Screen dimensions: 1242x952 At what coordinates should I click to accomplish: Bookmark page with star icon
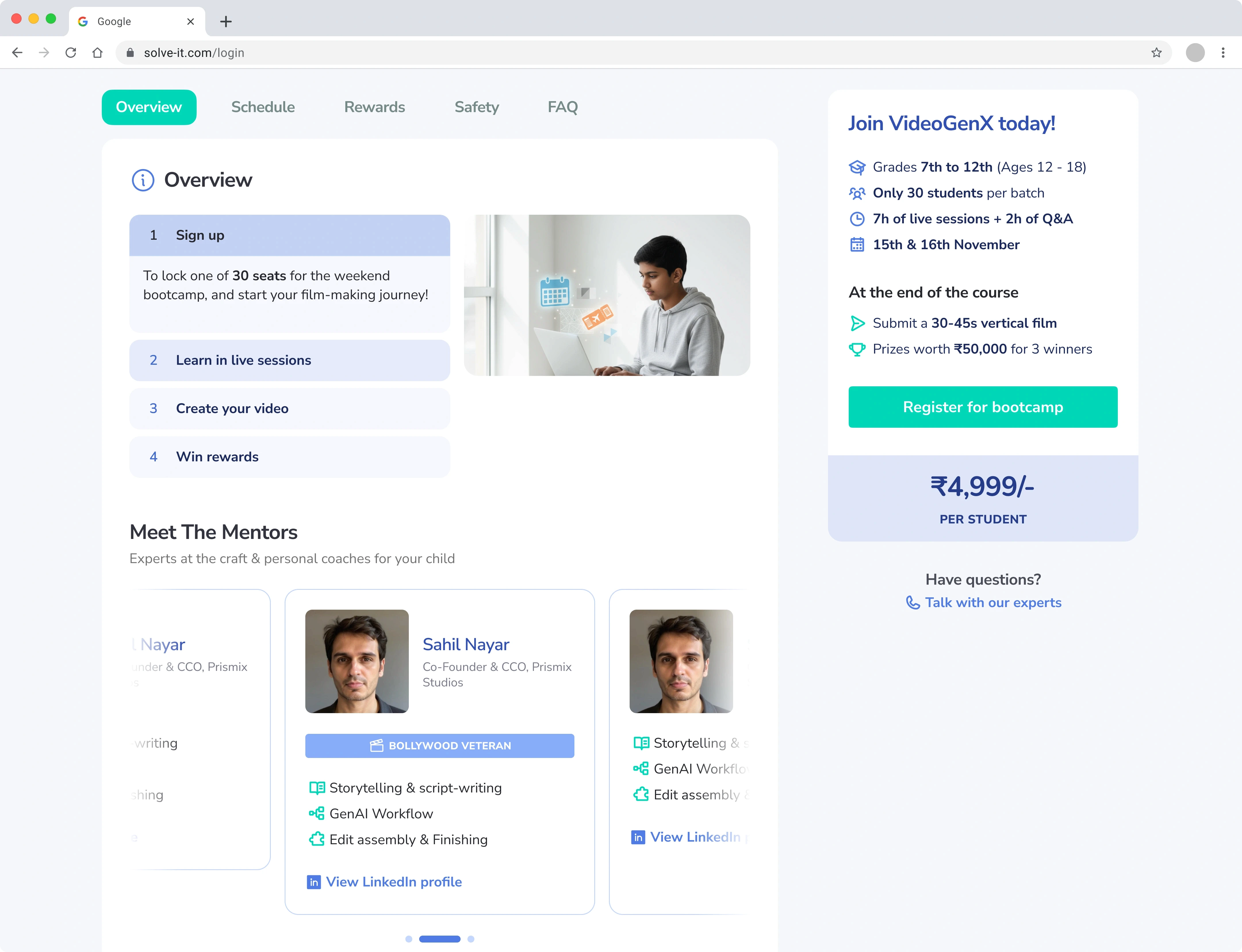1156,53
